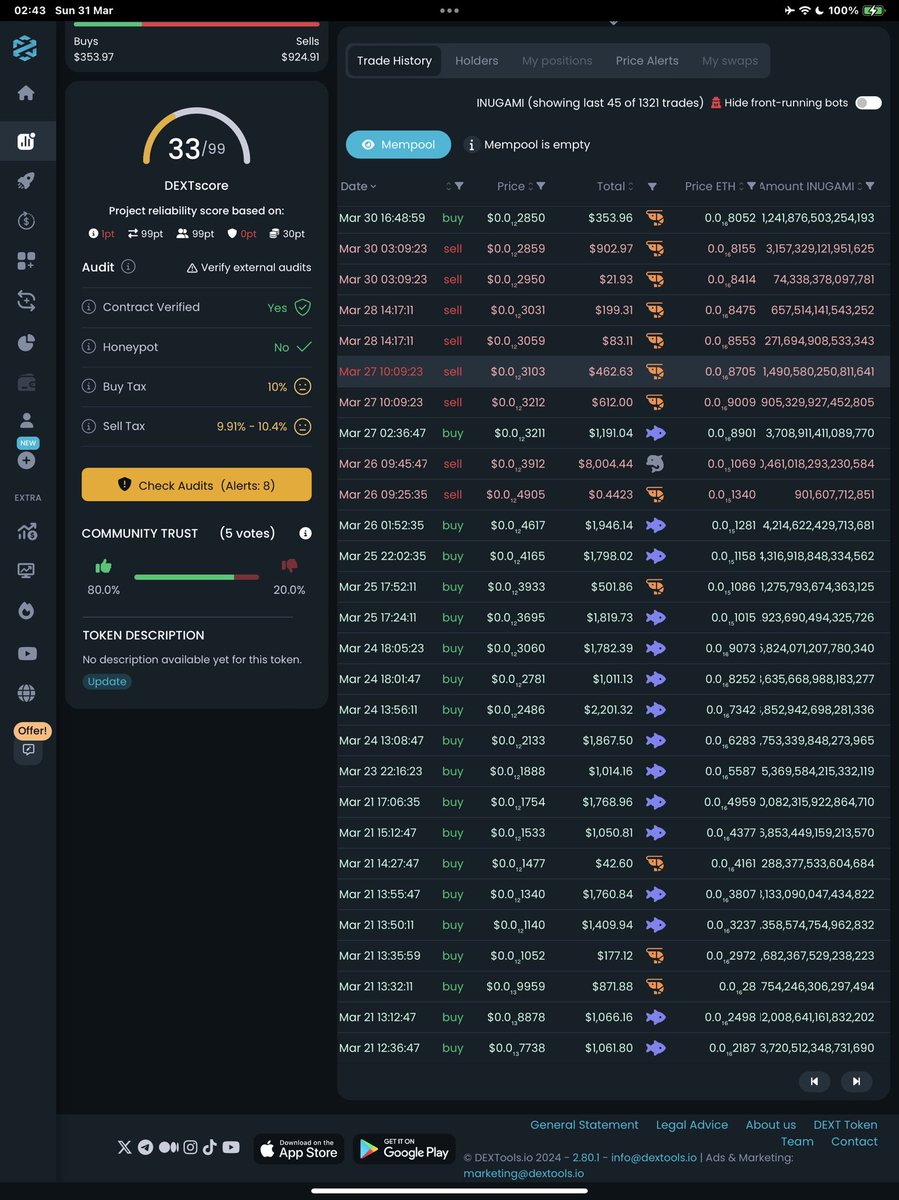Vote thumbs down for community trust
Image resolution: width=899 pixels, height=1200 pixels.
coord(290,567)
